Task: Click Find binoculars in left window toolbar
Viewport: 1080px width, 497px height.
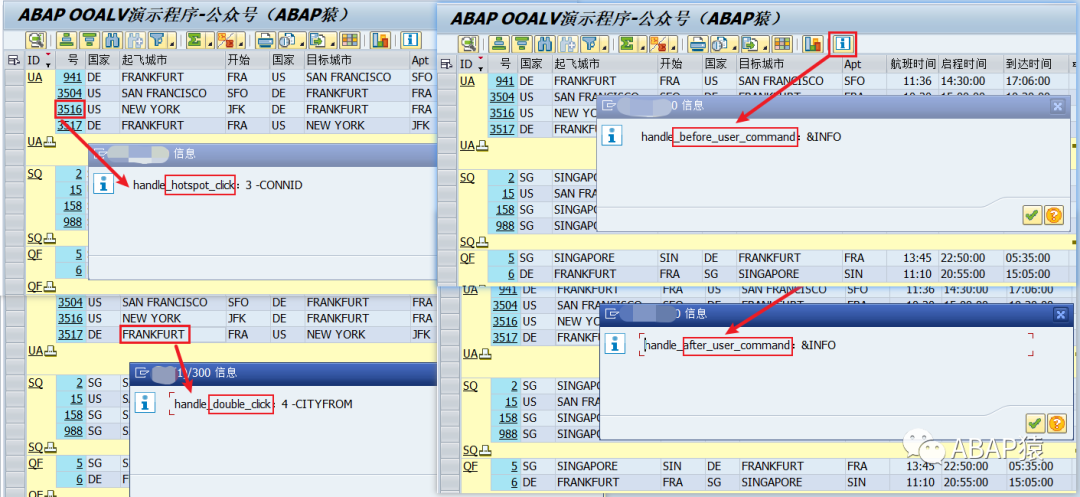Action: (112, 40)
